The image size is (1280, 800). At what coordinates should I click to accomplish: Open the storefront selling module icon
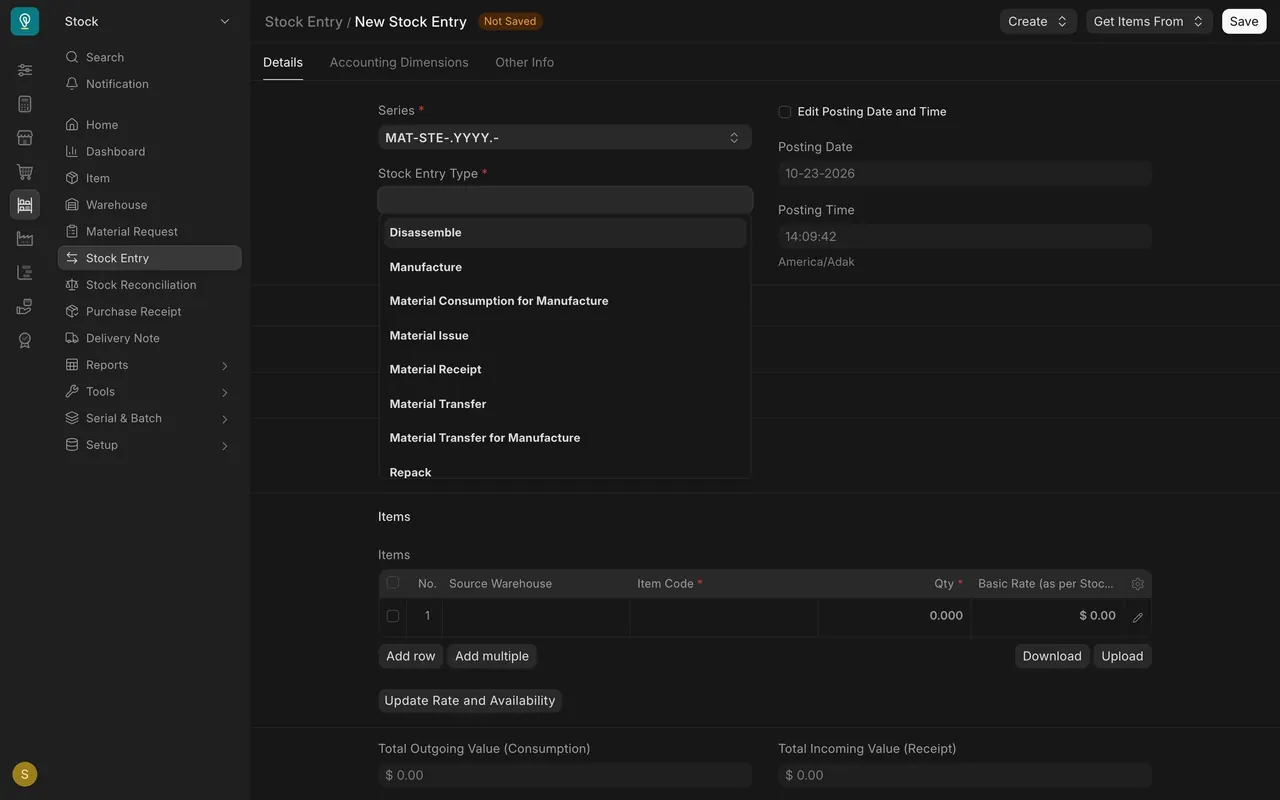coord(25,138)
